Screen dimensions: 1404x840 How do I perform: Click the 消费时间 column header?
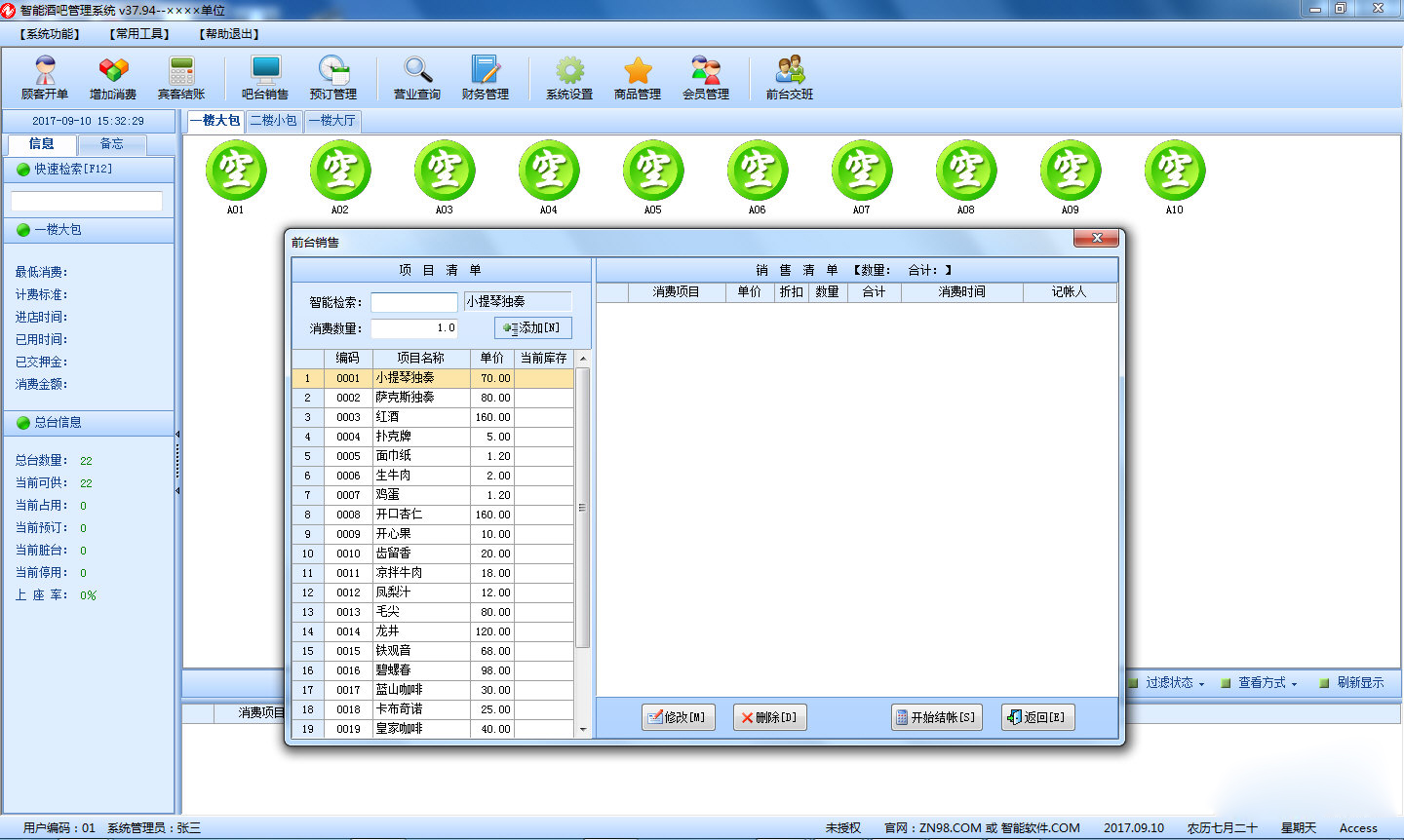[962, 292]
